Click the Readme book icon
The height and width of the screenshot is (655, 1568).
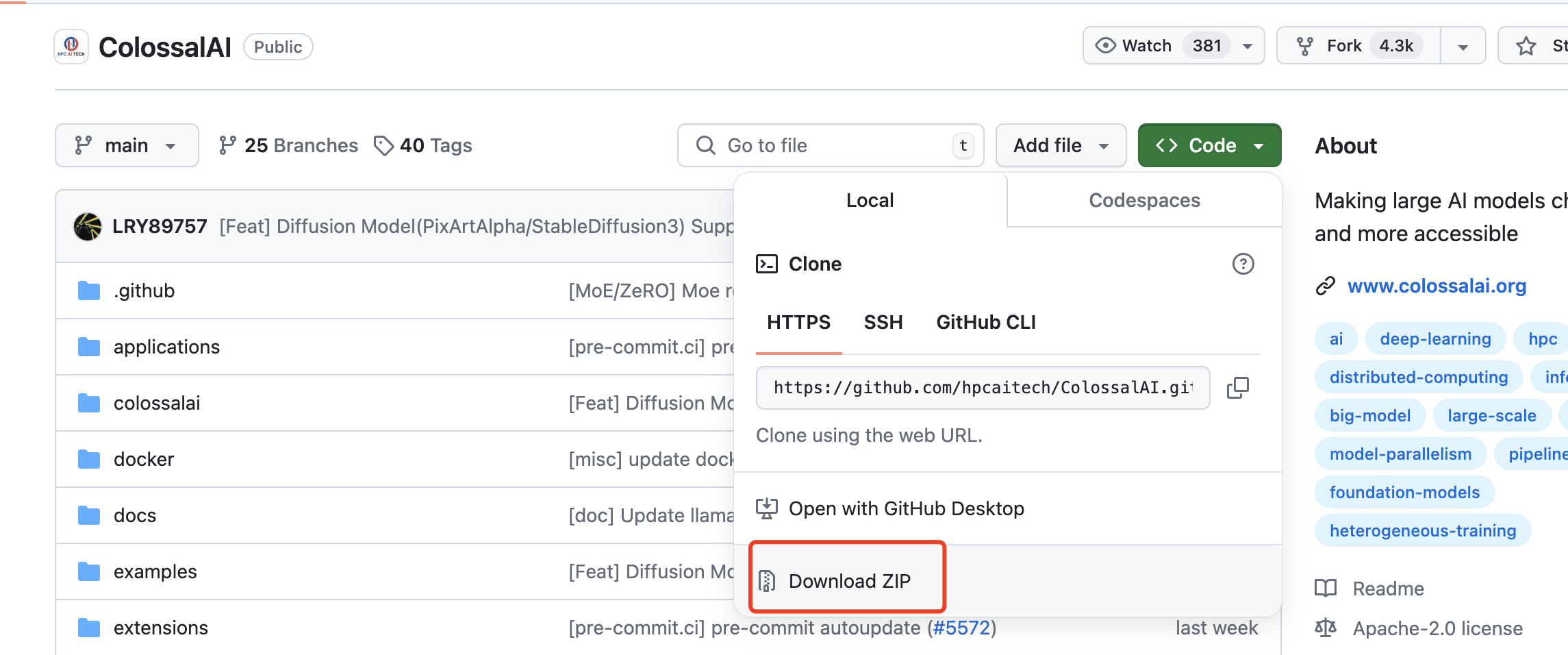click(x=1326, y=589)
